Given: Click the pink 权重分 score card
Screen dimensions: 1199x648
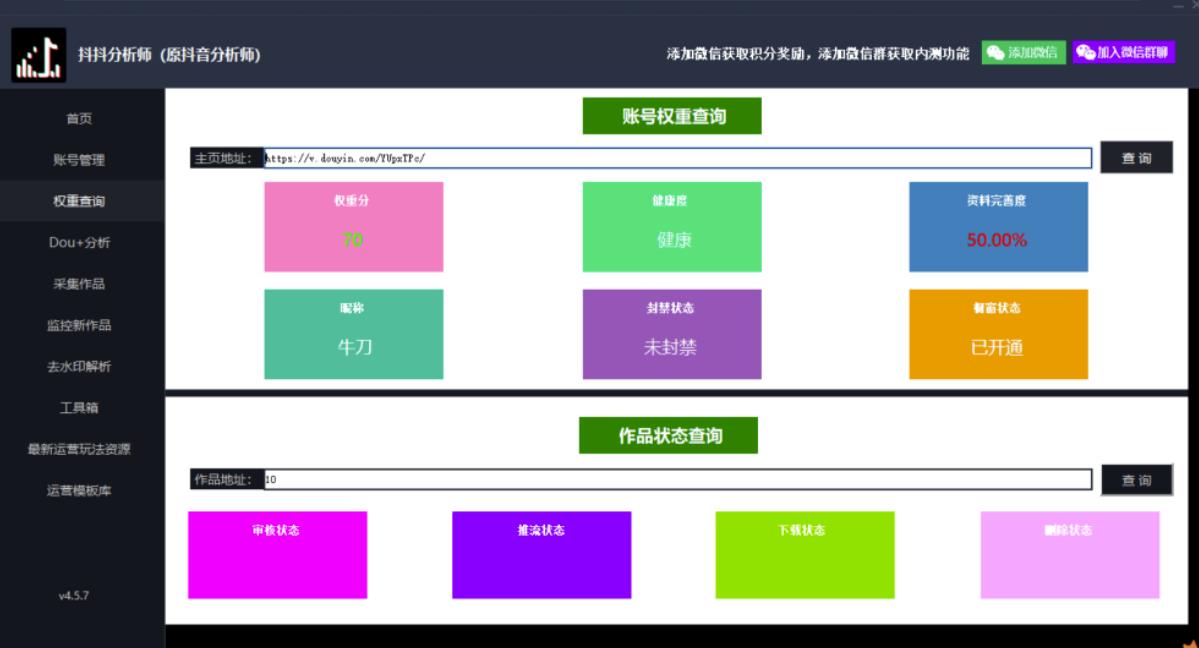Looking at the screenshot, I should pos(353,227).
